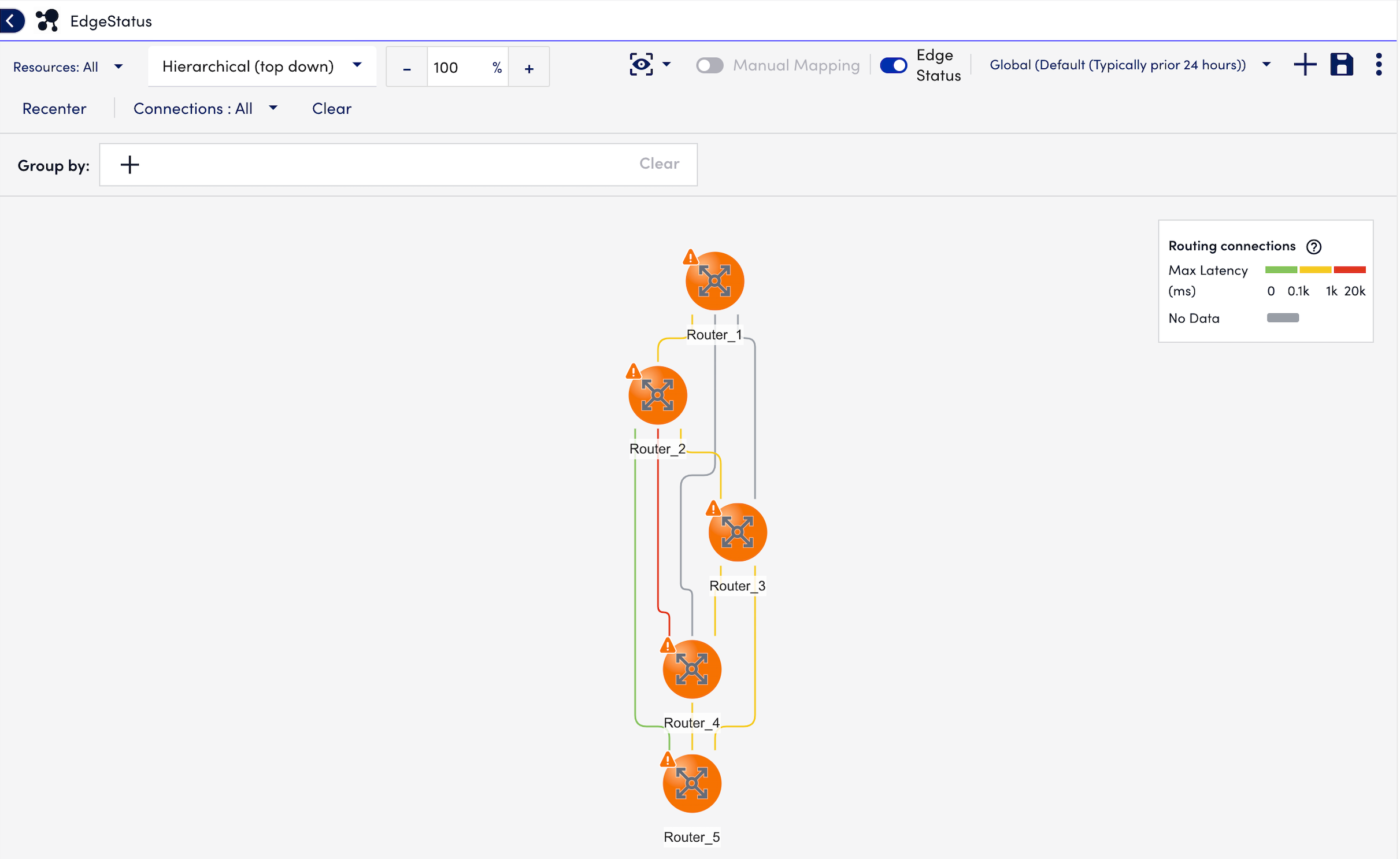Click the green edge from Router_2 to Router_5
This screenshot has height=859, width=1400.
click(635, 578)
